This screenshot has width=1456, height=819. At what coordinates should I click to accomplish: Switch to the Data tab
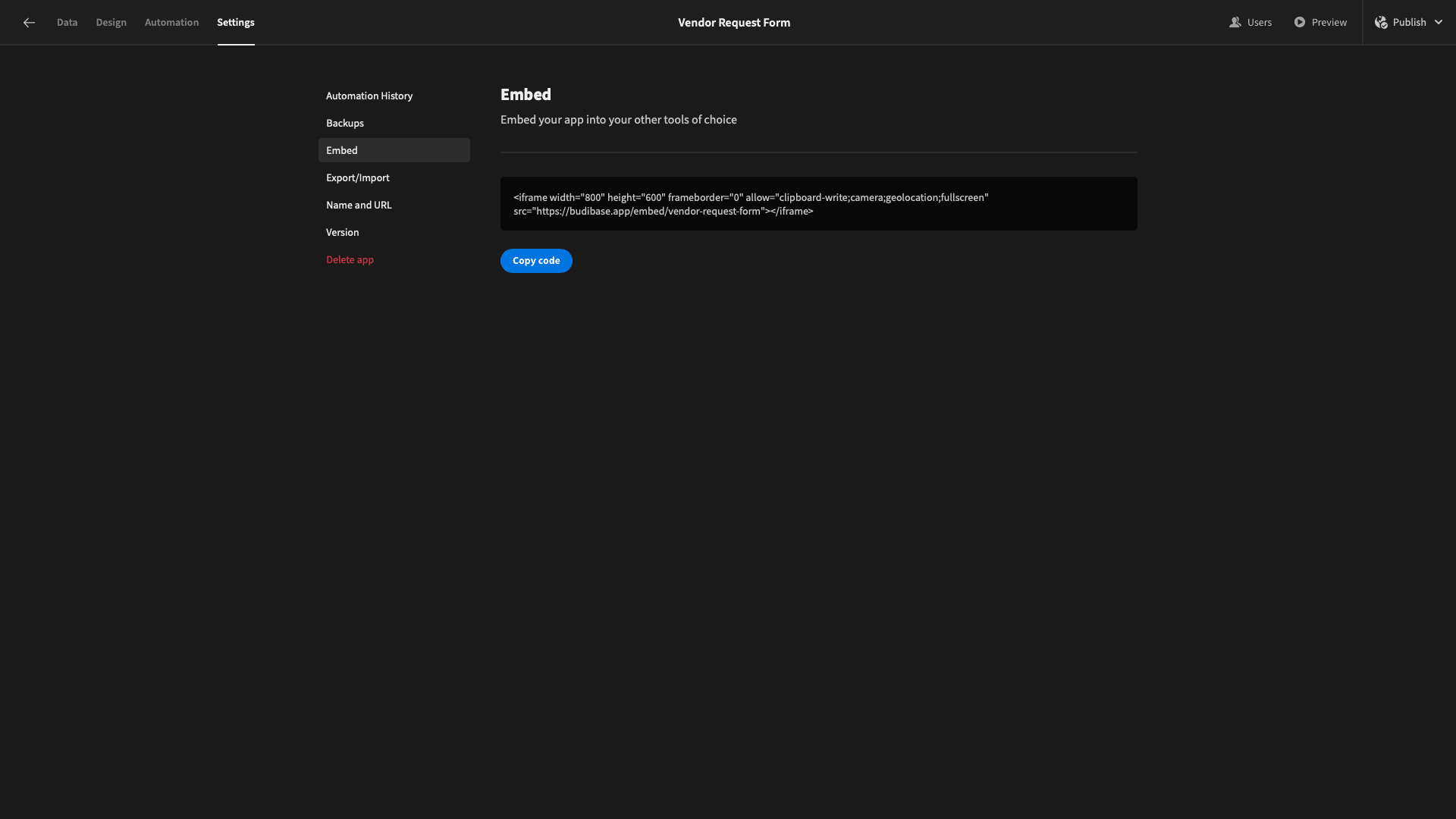(67, 22)
